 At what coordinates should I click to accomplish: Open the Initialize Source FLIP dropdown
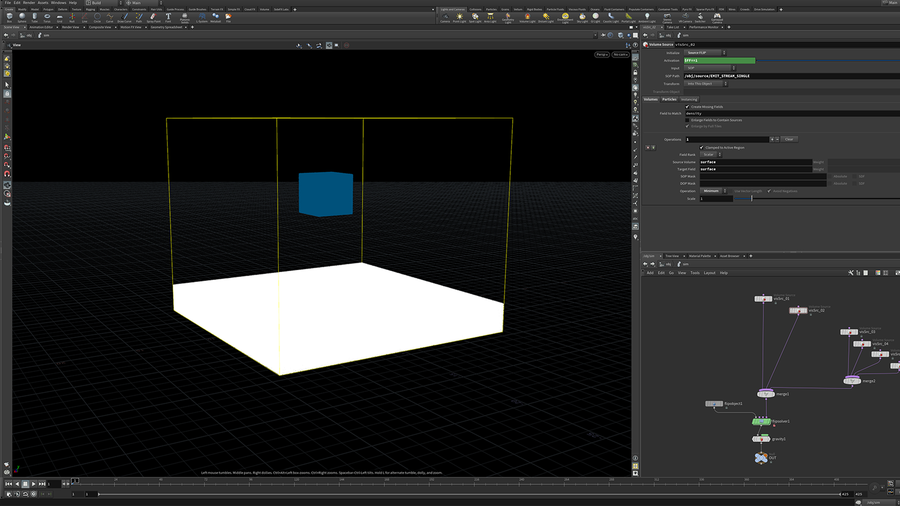click(705, 53)
